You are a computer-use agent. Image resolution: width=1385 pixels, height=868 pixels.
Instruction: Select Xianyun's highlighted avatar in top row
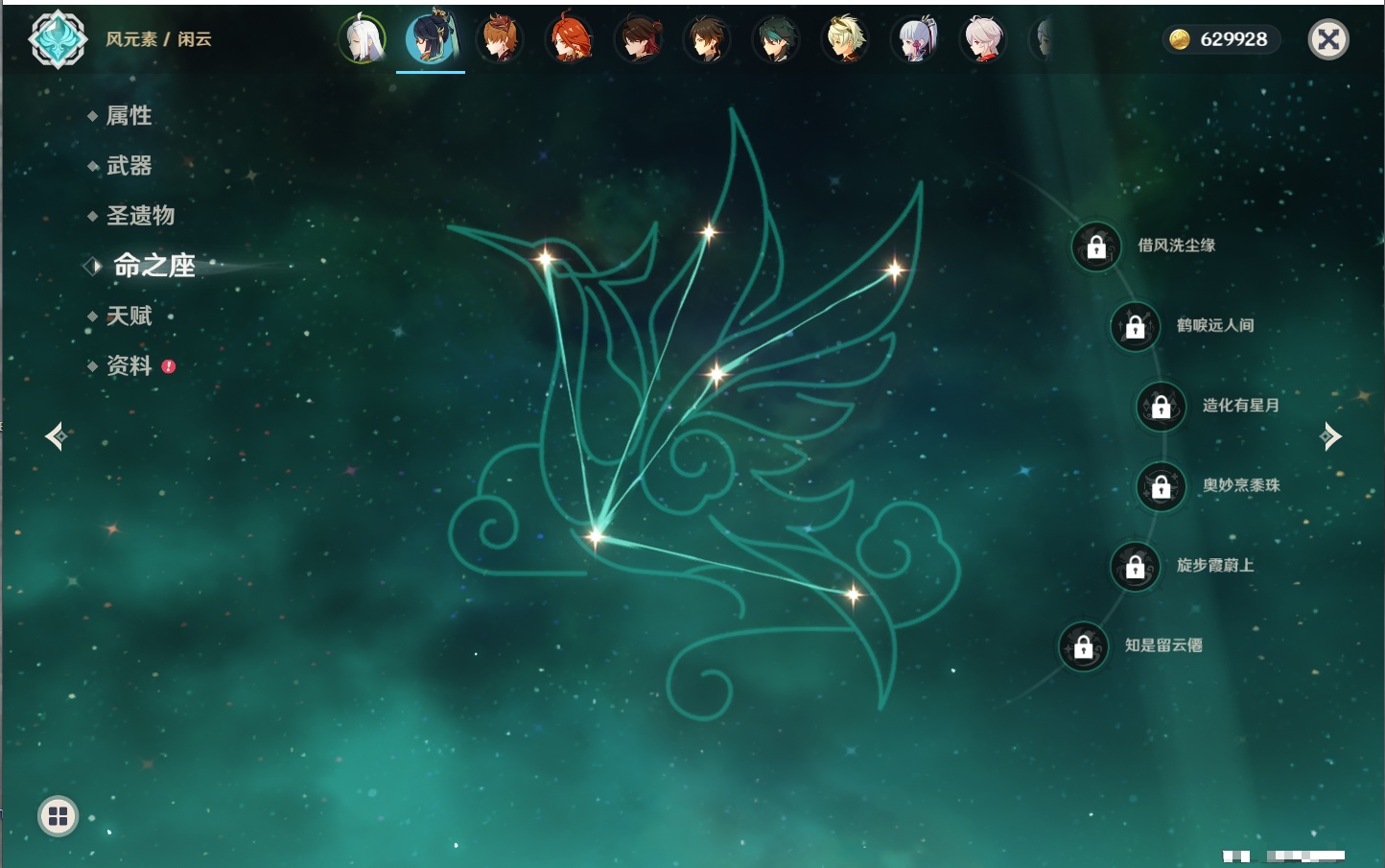(x=431, y=39)
